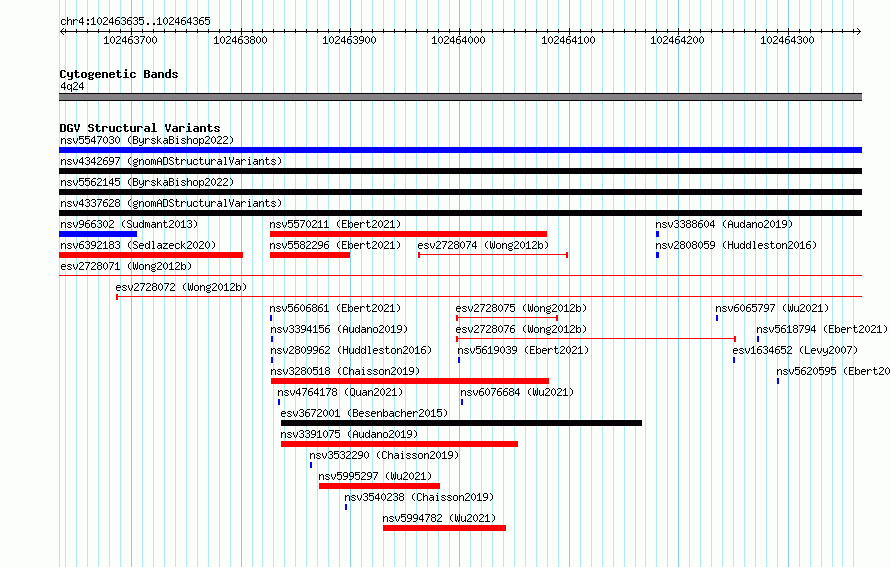
Task: Click nsv3280518 (Chaisson2019) label
Action: coord(345,371)
